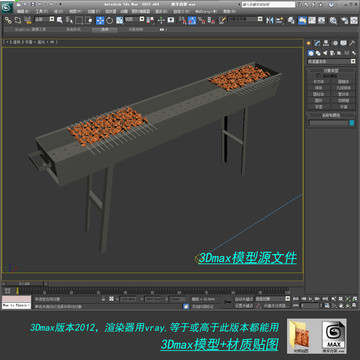This screenshot has height=360, width=360.
Task: Open the 标准基本体 primitives dropdown
Action: [331, 61]
